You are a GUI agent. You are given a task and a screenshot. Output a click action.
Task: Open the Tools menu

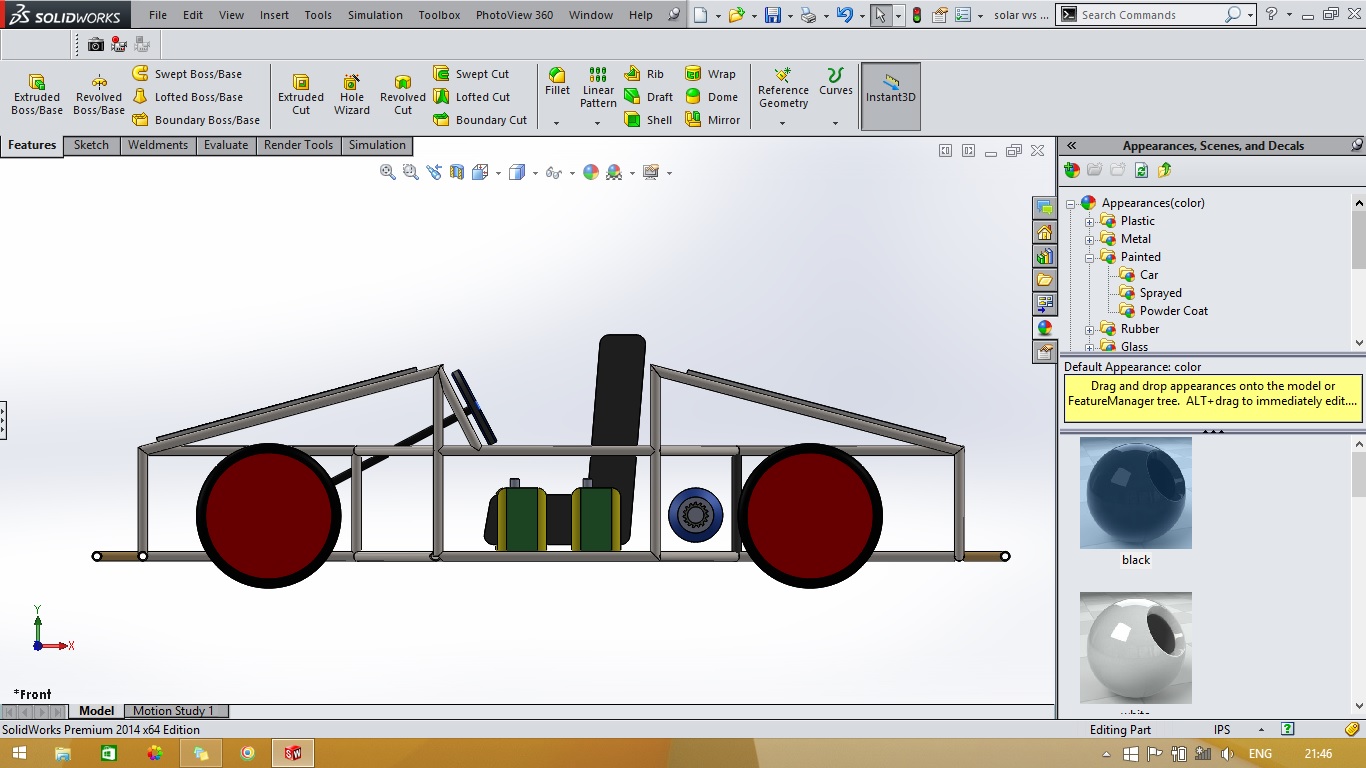coord(318,15)
